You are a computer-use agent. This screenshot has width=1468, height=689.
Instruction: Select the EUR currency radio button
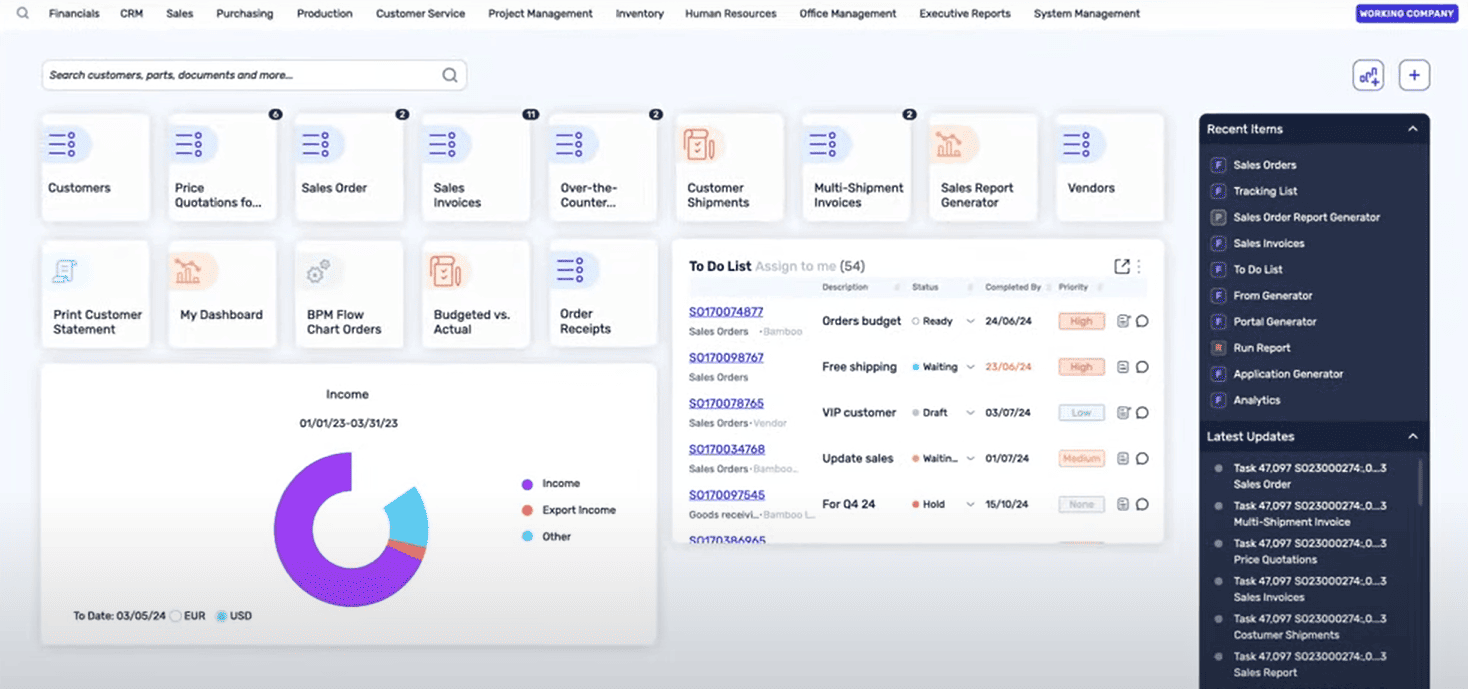pos(176,616)
